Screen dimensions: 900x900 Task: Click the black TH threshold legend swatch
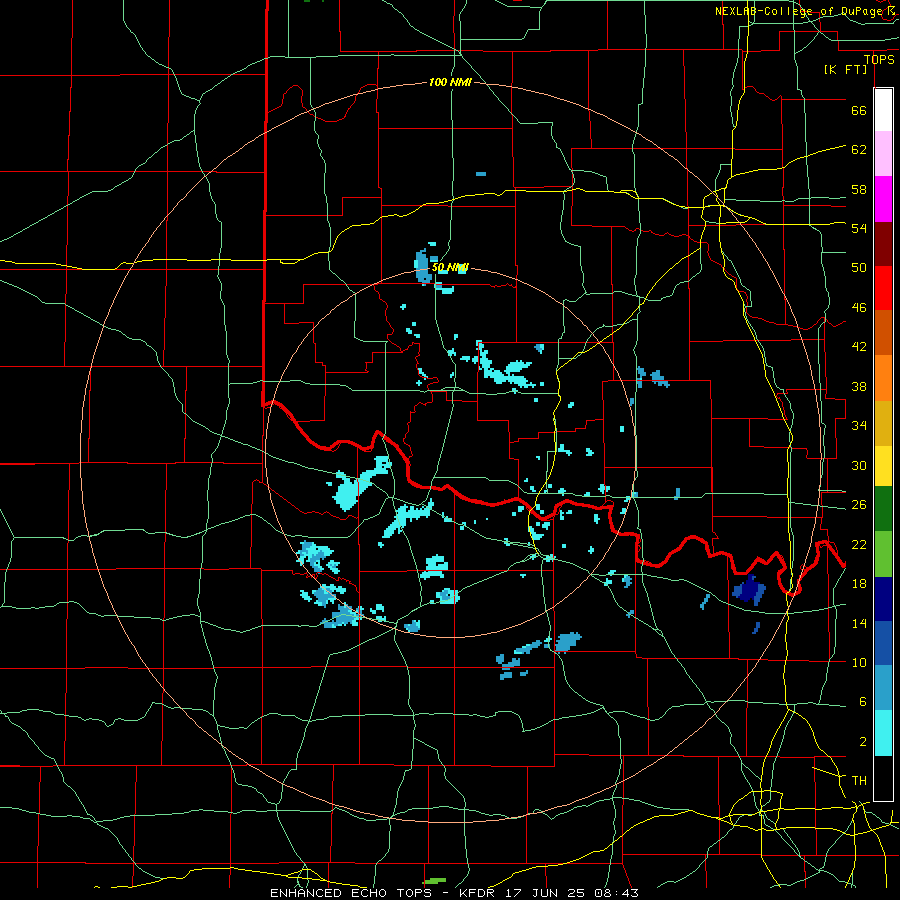[883, 778]
